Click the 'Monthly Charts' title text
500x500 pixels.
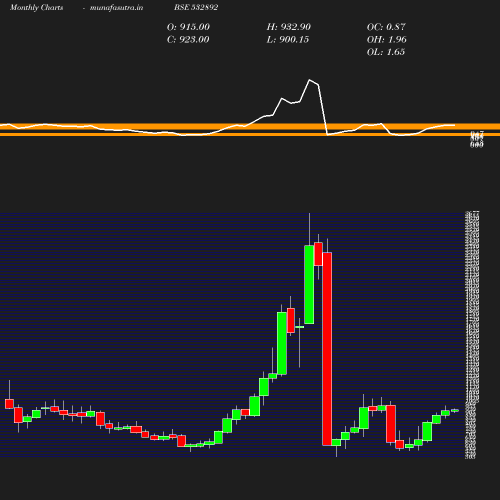click(36, 7)
